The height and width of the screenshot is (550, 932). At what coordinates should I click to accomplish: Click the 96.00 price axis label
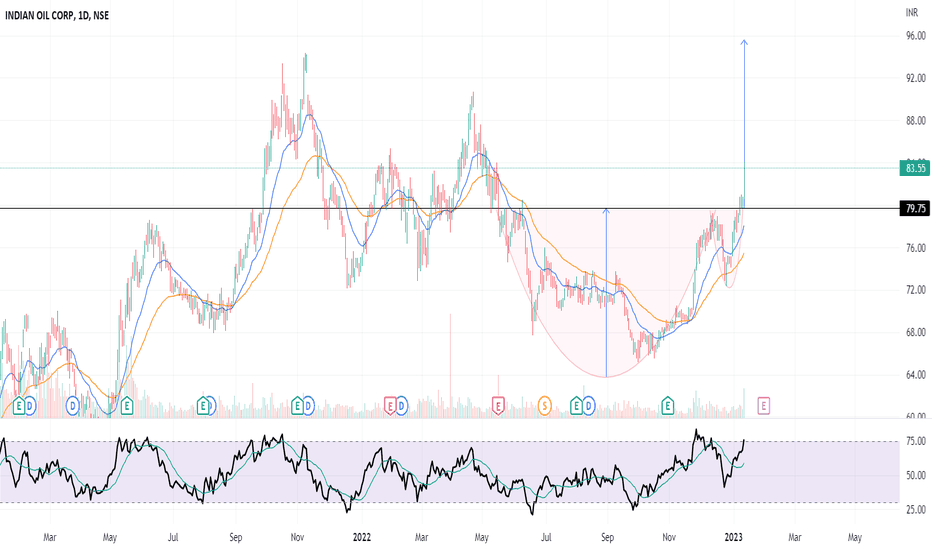[915, 36]
